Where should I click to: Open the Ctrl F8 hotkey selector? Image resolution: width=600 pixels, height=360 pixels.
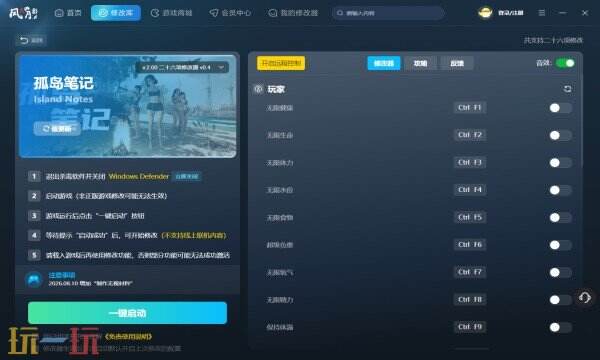[x=470, y=299]
